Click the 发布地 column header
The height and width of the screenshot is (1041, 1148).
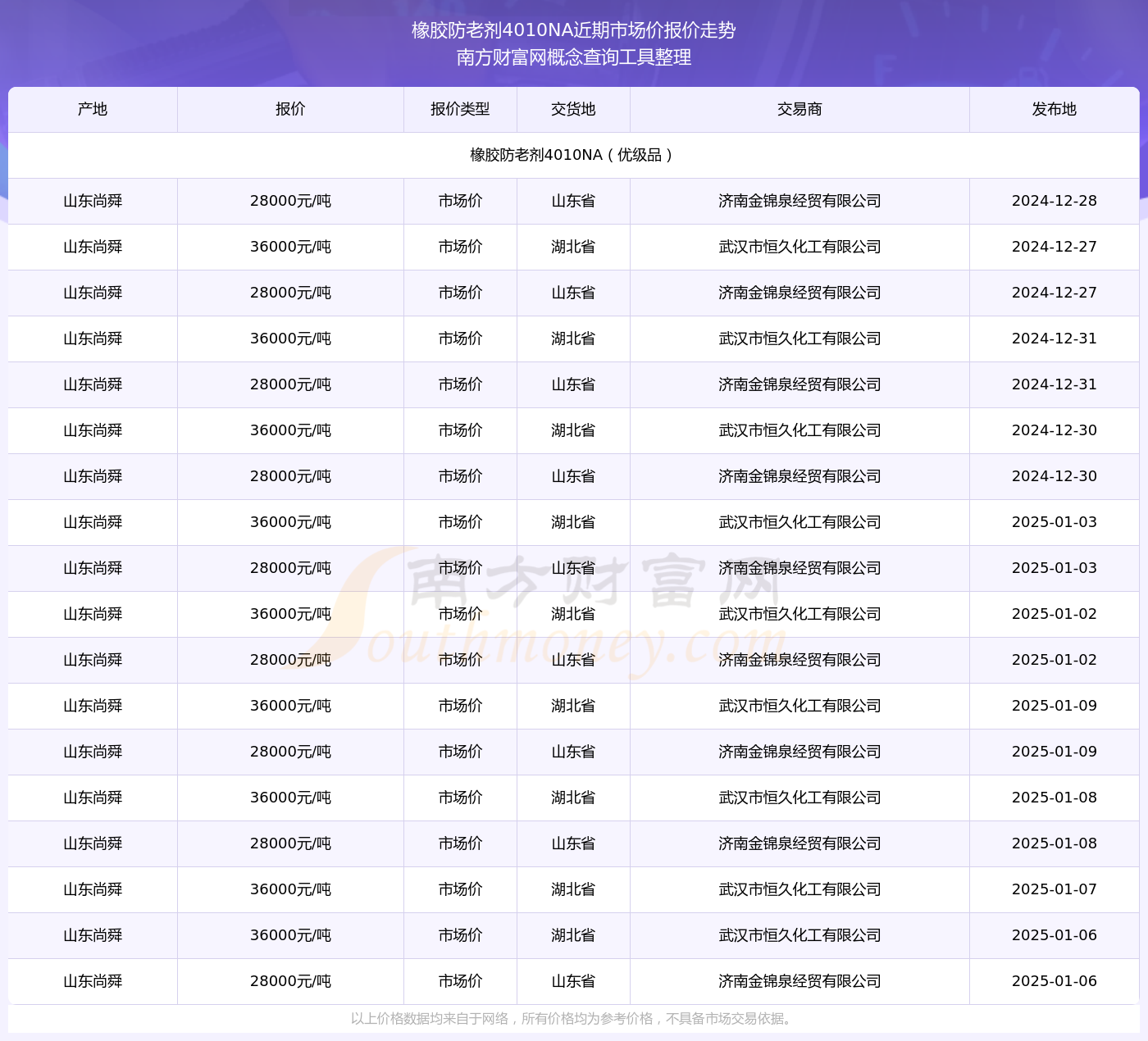click(1054, 109)
